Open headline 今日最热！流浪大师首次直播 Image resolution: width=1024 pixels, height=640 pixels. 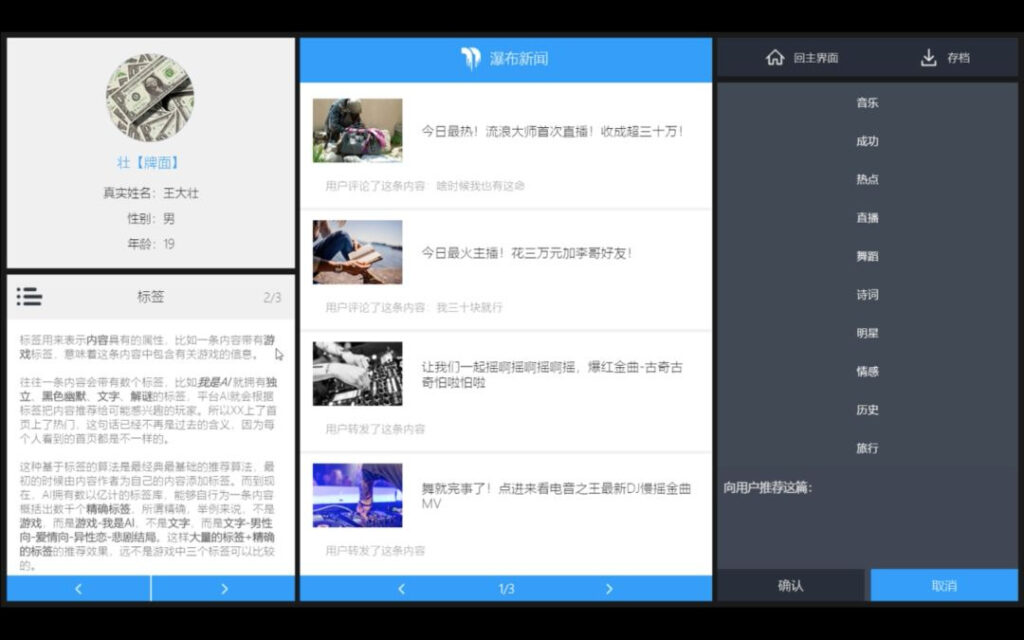click(552, 131)
